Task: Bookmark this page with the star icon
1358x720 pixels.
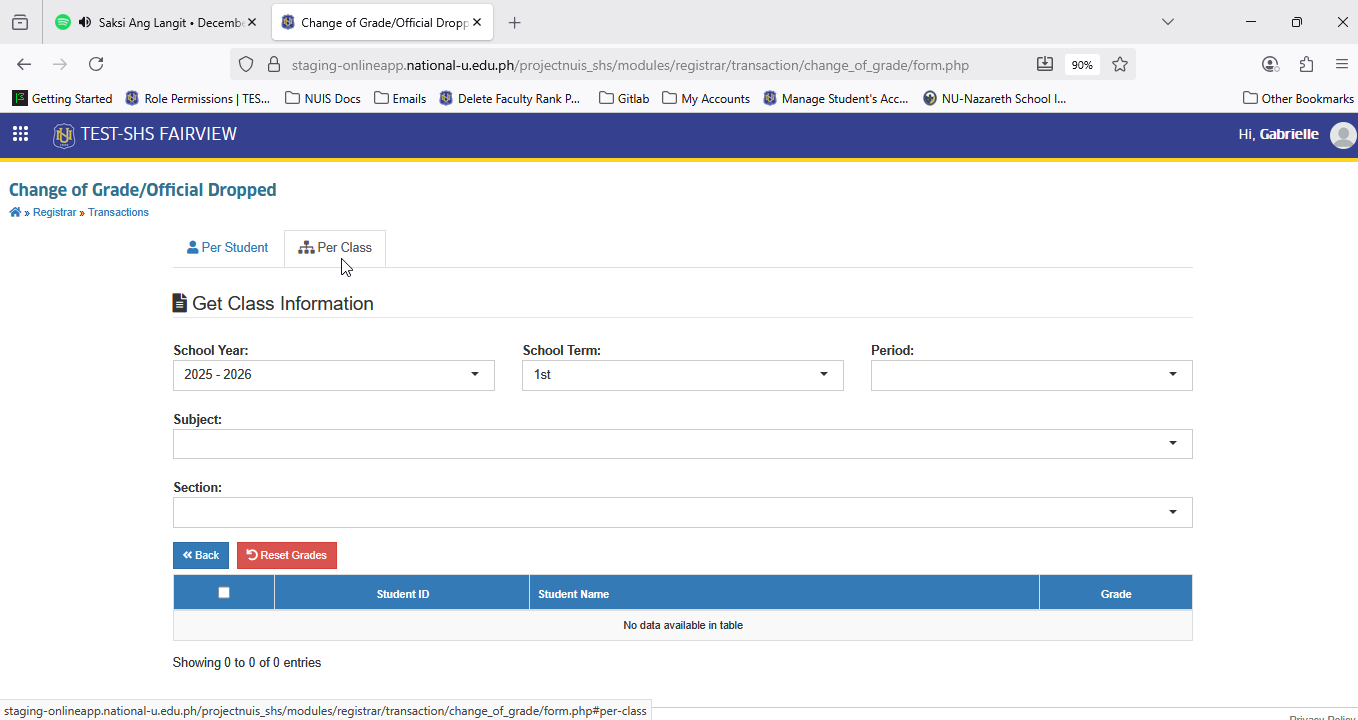Action: pyautogui.click(x=1120, y=64)
